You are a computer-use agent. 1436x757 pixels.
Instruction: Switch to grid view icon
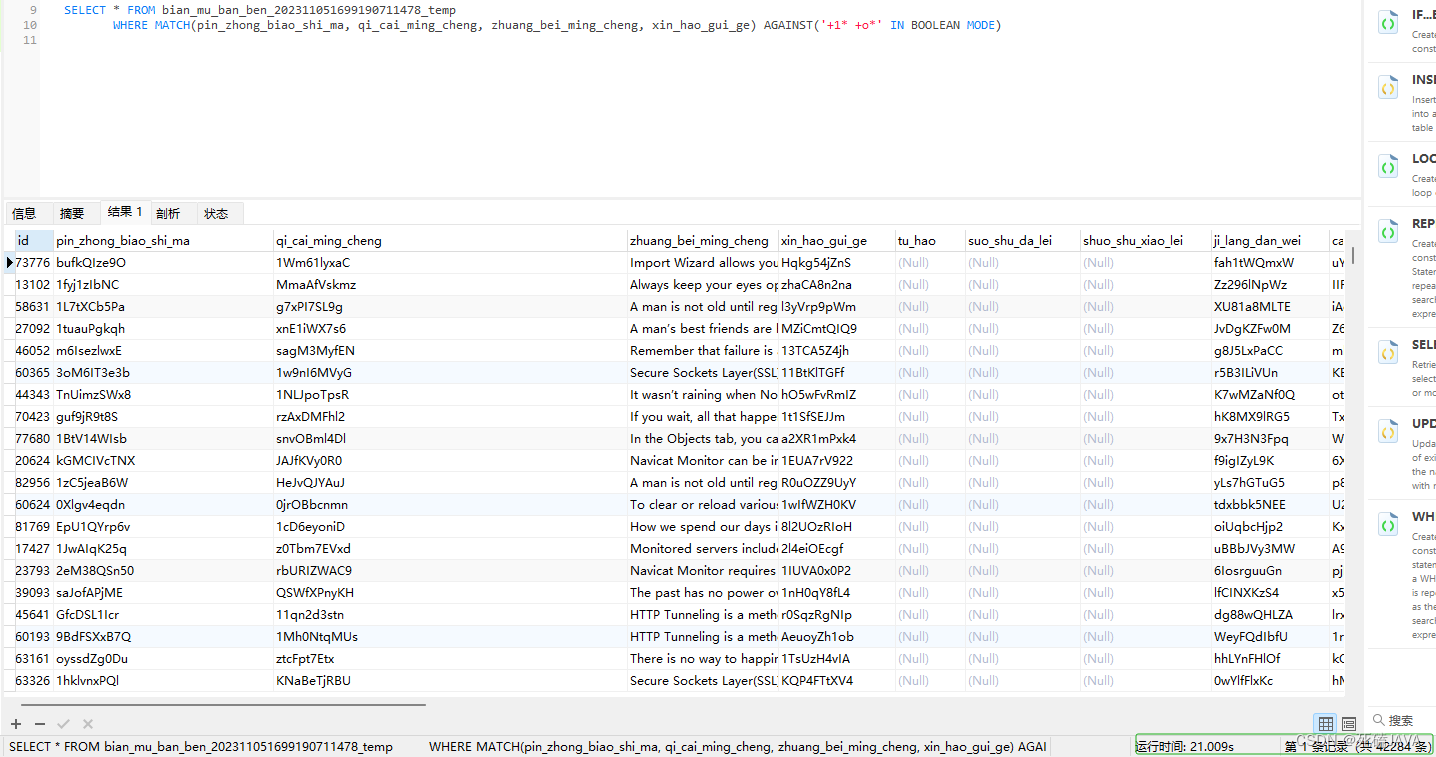[1325, 724]
